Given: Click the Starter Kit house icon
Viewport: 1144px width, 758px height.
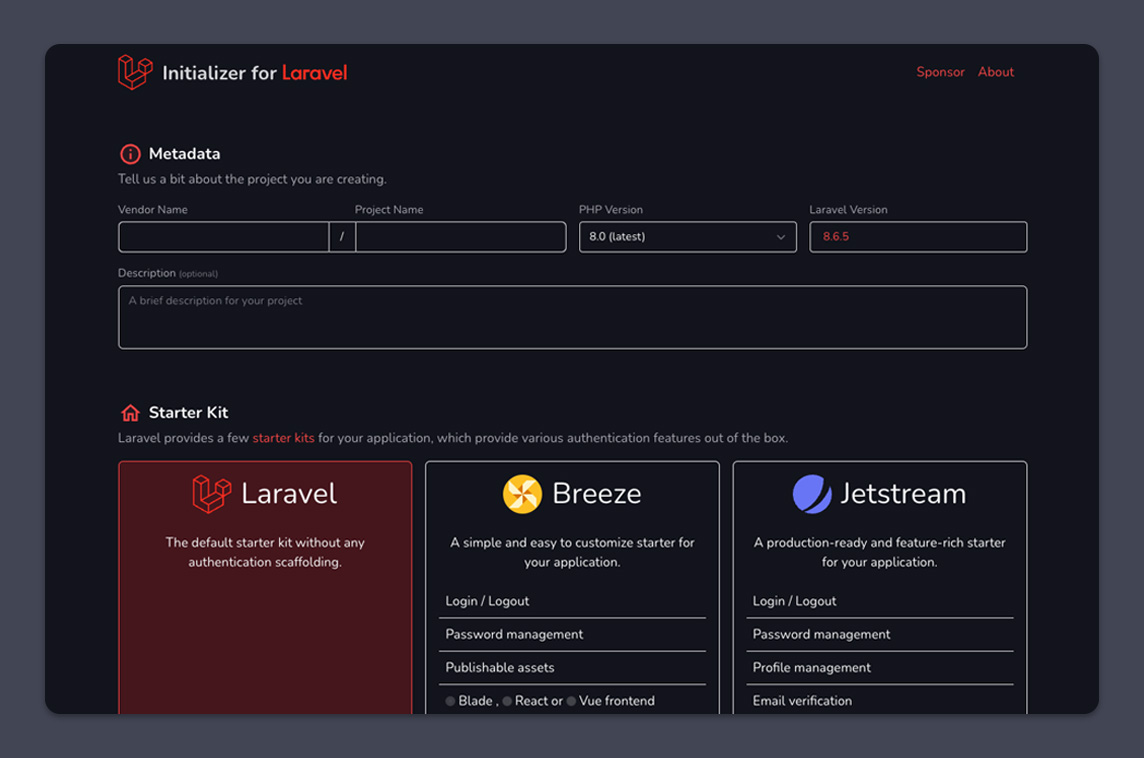Looking at the screenshot, I should click(130, 413).
